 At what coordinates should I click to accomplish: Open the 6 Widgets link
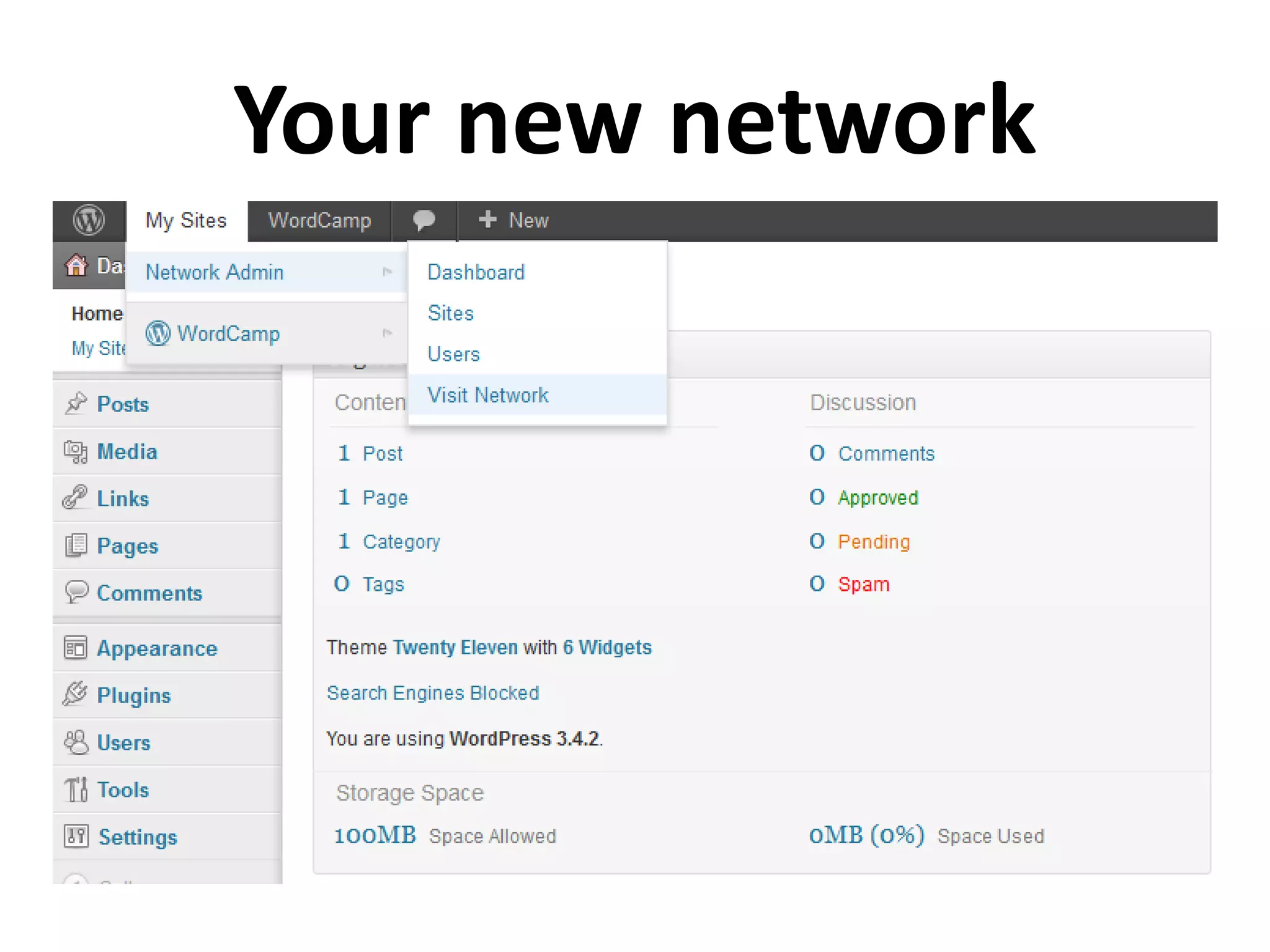[x=607, y=647]
